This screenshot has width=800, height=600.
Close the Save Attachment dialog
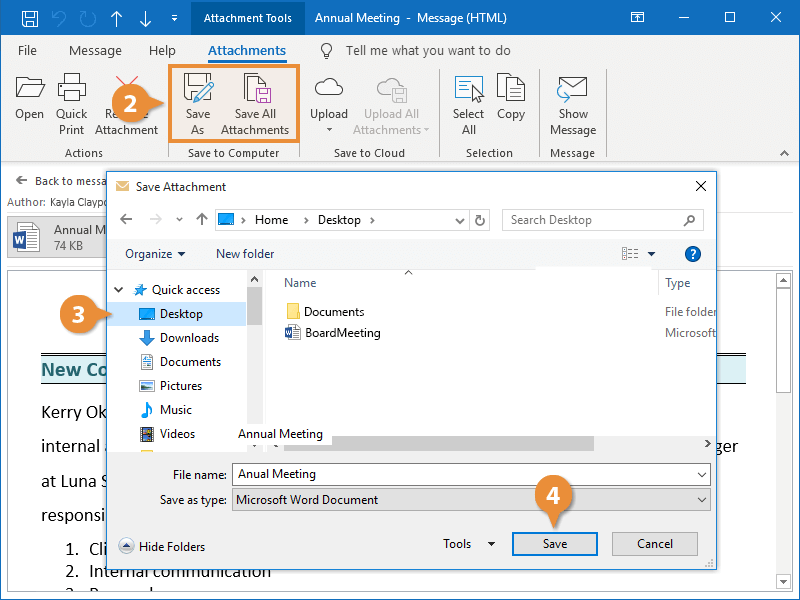tap(701, 186)
